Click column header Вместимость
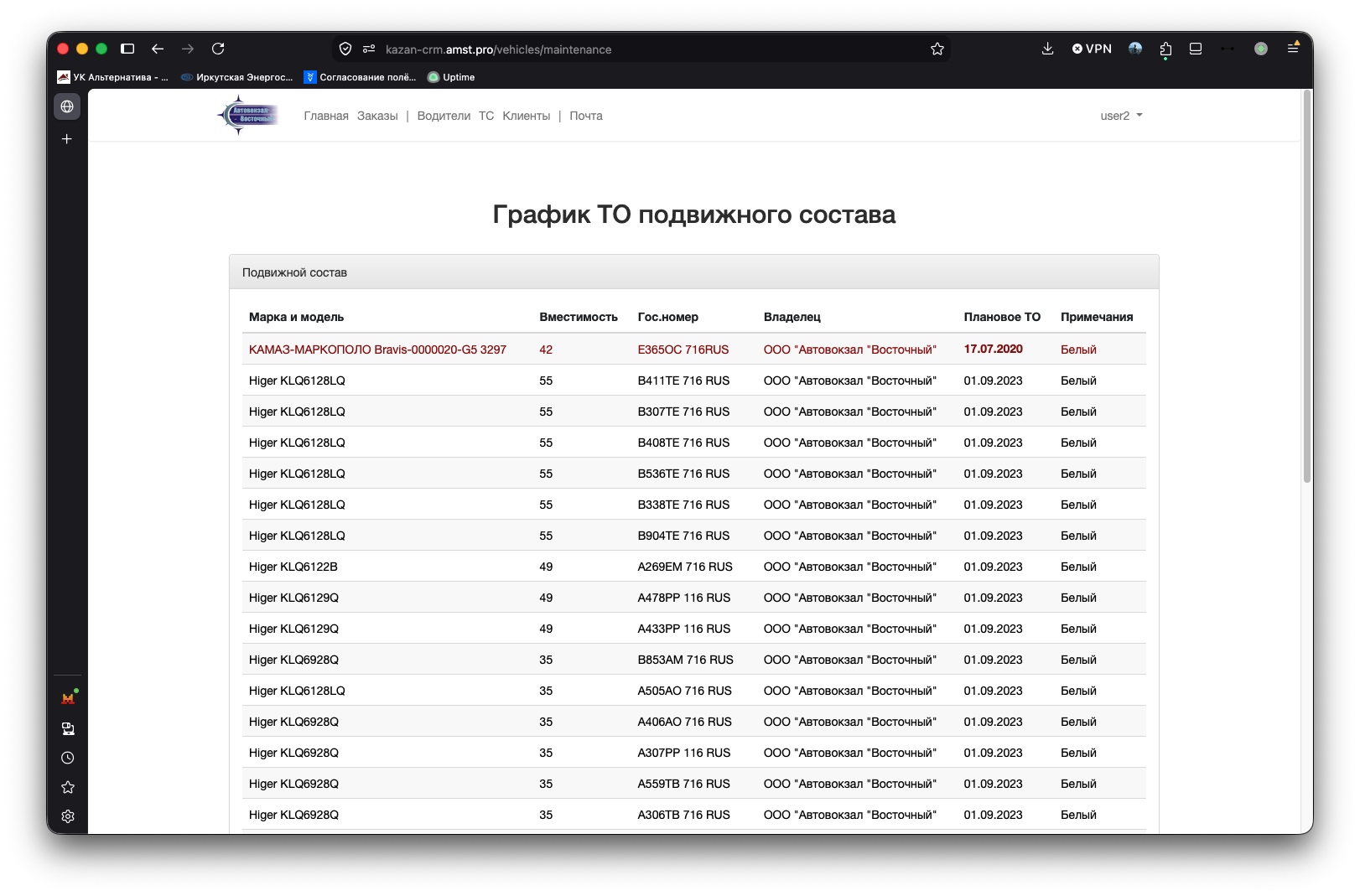 click(579, 317)
